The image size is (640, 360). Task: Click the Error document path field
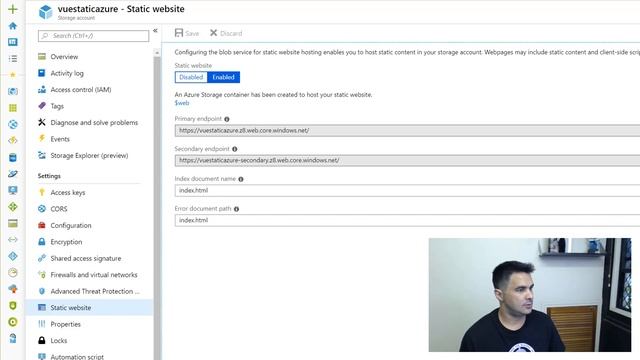point(407,220)
